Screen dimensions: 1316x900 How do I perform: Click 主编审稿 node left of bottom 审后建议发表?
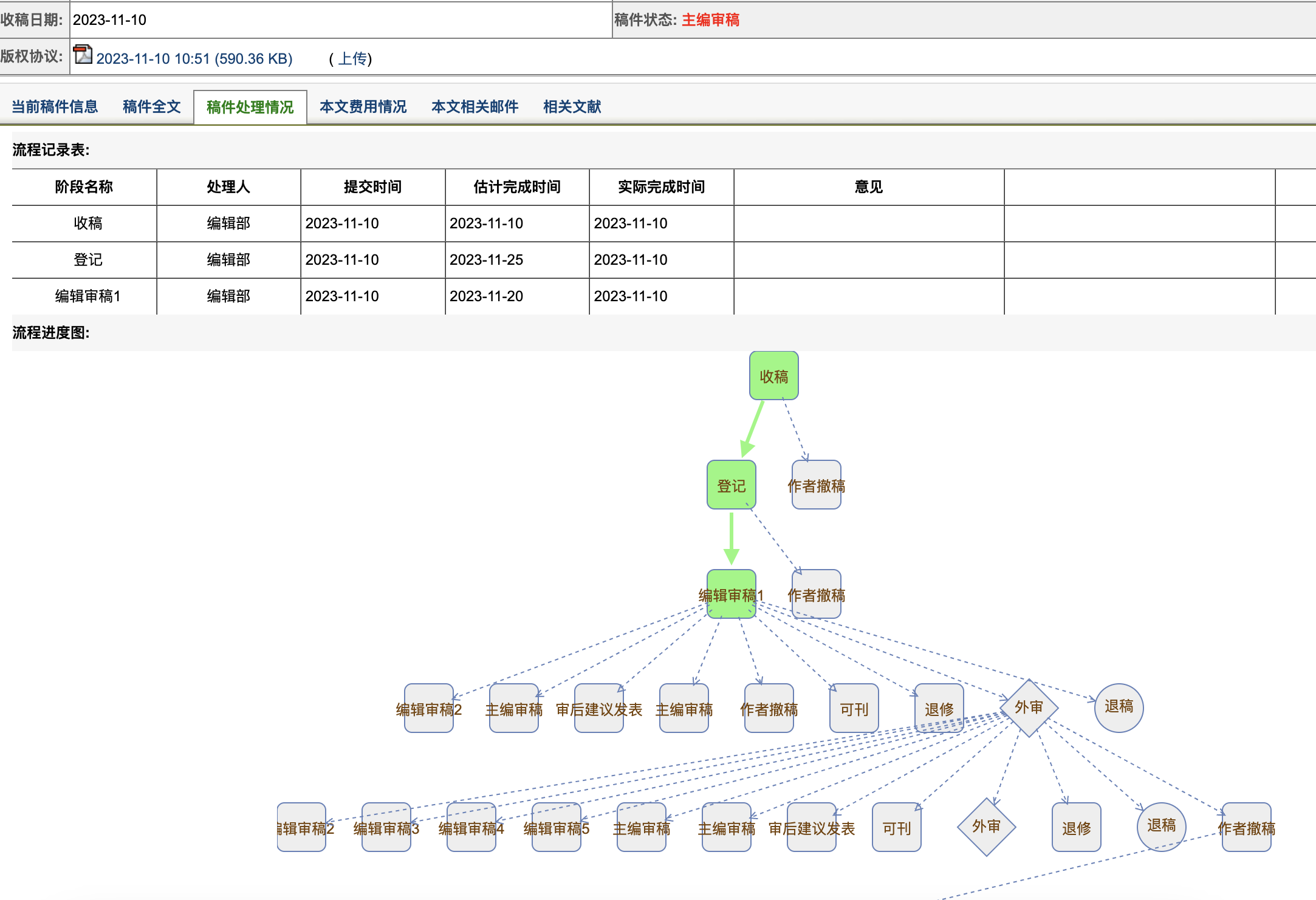click(726, 827)
